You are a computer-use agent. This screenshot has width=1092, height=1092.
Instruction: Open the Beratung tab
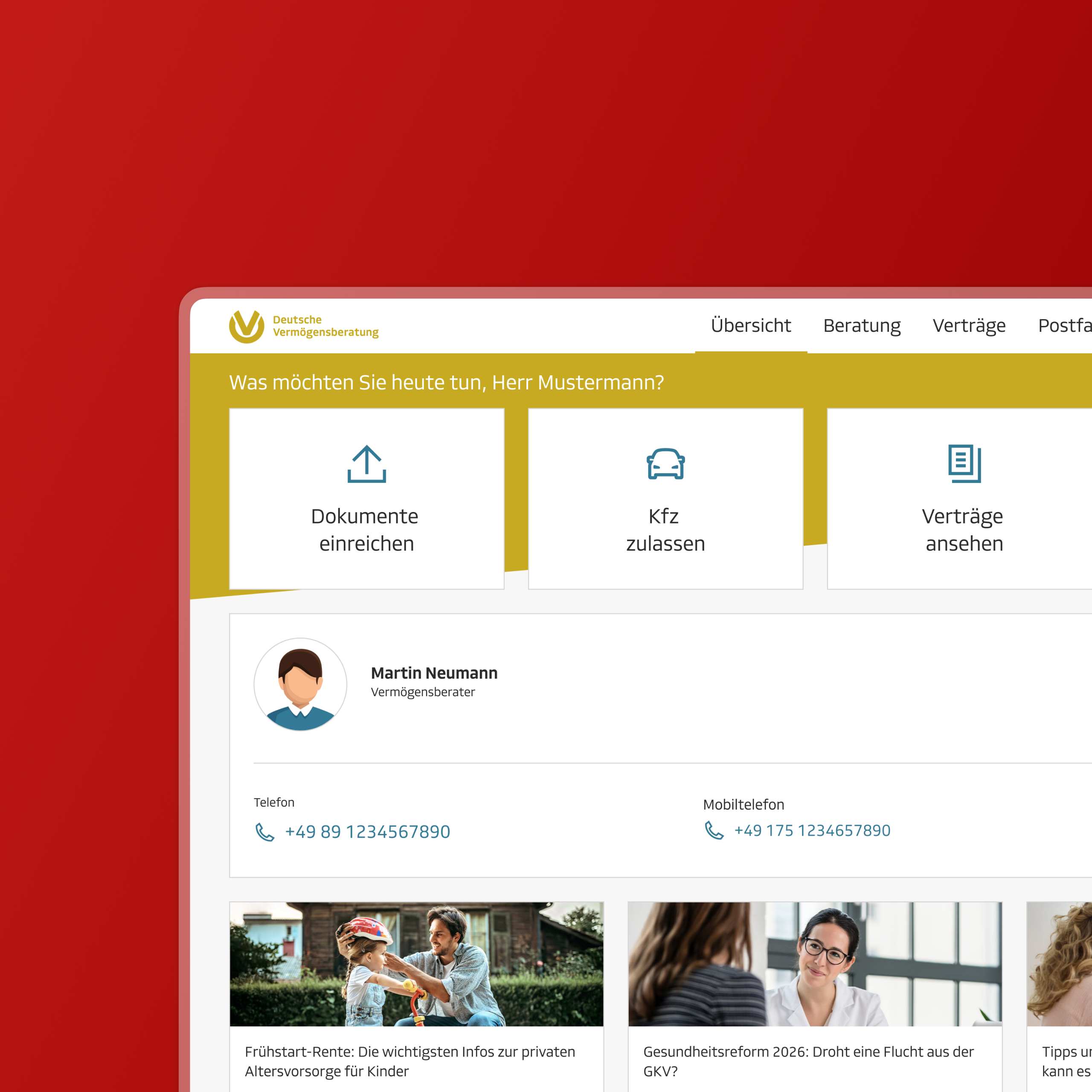861,325
